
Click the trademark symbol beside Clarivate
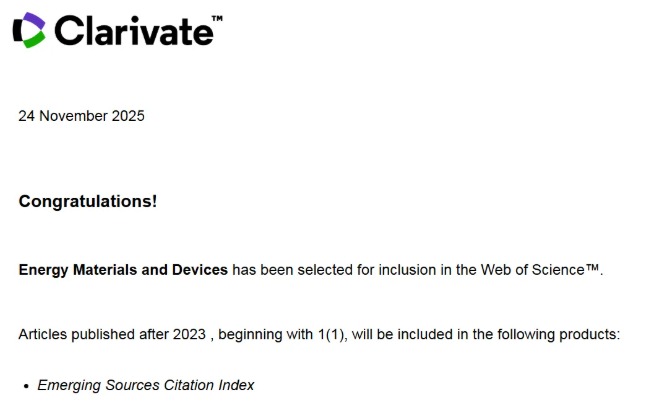[x=217, y=19]
